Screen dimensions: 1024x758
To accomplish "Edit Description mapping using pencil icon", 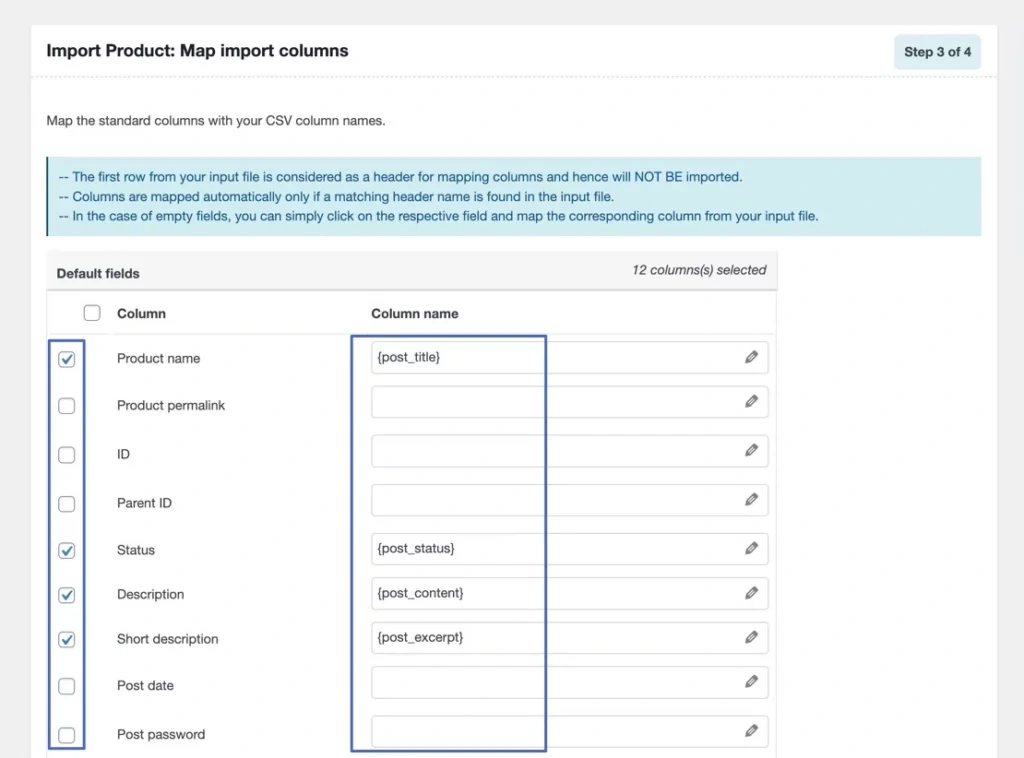I will click(x=751, y=593).
